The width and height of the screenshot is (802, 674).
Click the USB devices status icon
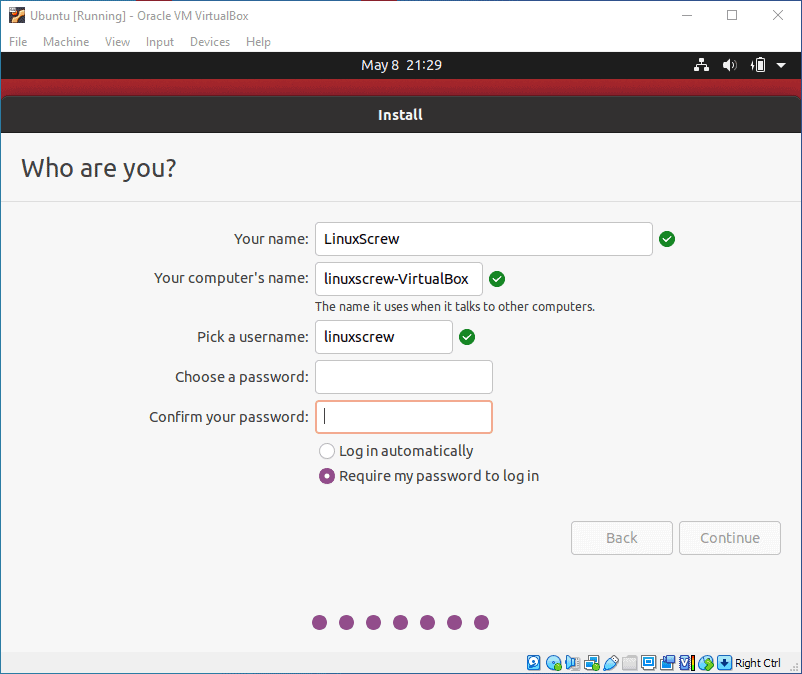tap(611, 663)
